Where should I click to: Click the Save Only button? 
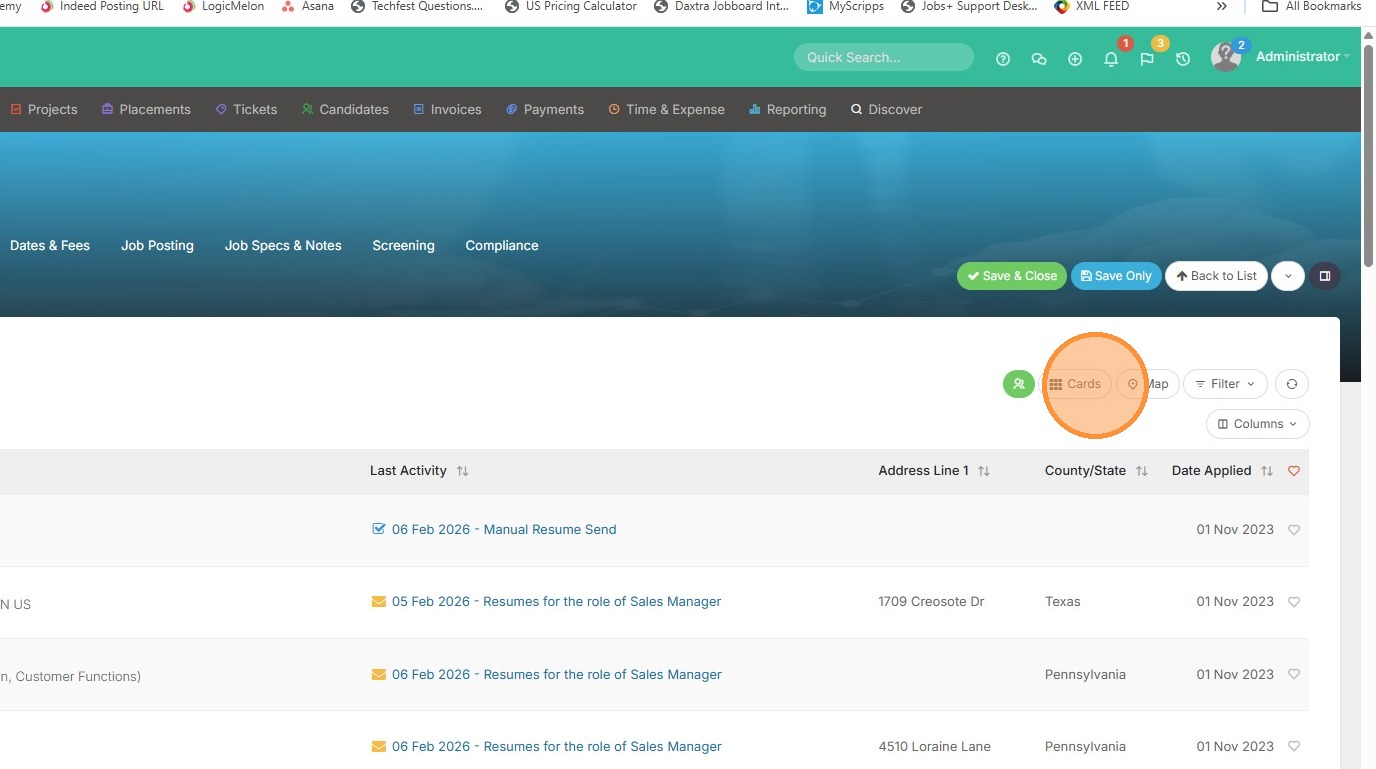click(1116, 276)
